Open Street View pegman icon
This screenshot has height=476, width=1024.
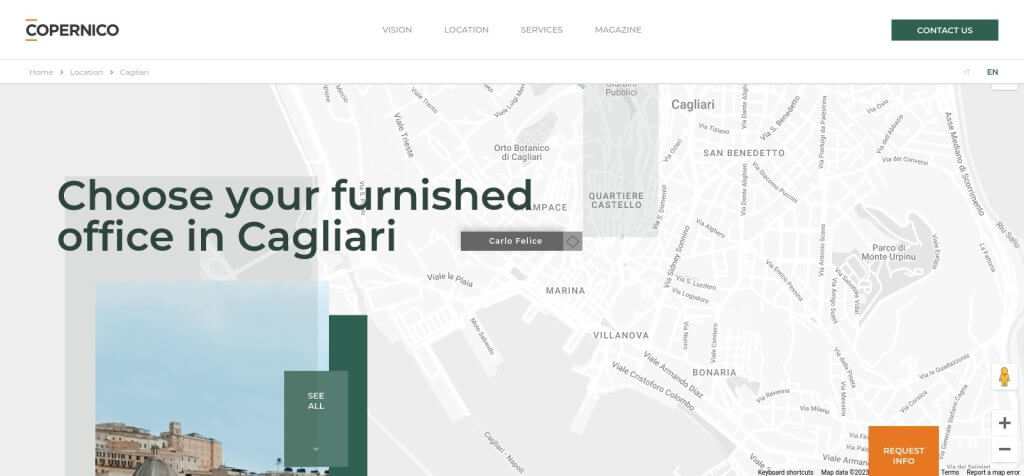(x=1004, y=377)
